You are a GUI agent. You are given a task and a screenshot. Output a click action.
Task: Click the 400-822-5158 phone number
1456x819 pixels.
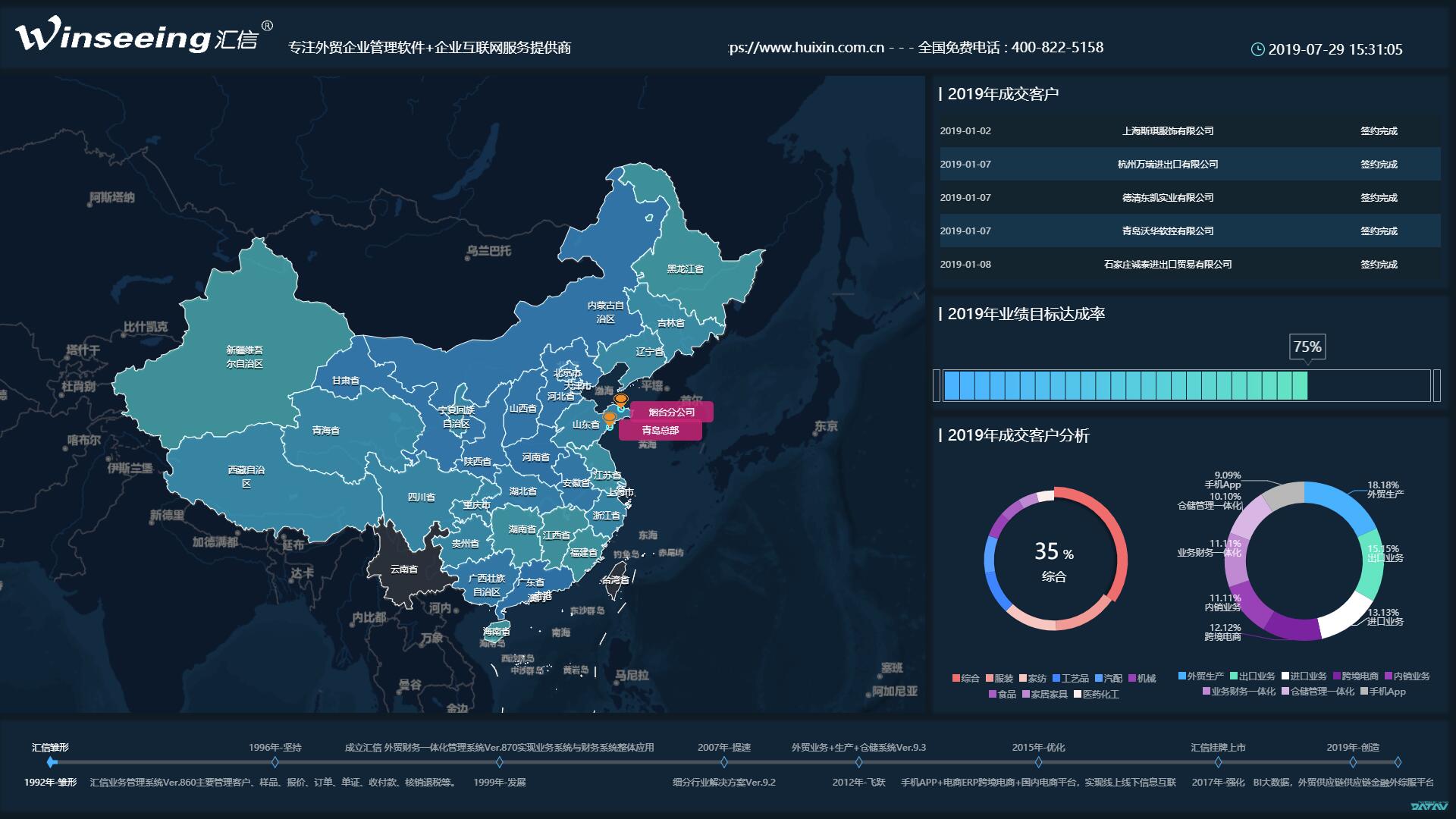point(1060,47)
